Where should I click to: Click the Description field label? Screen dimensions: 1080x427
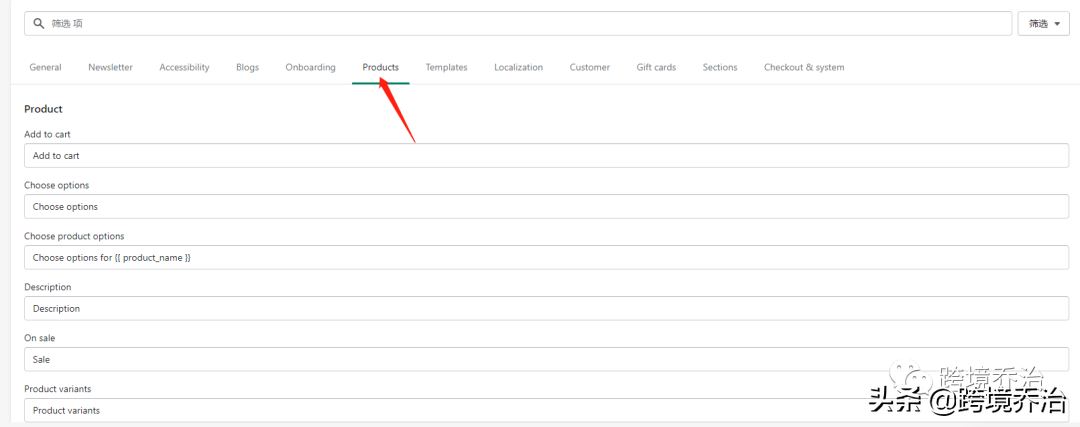(48, 287)
